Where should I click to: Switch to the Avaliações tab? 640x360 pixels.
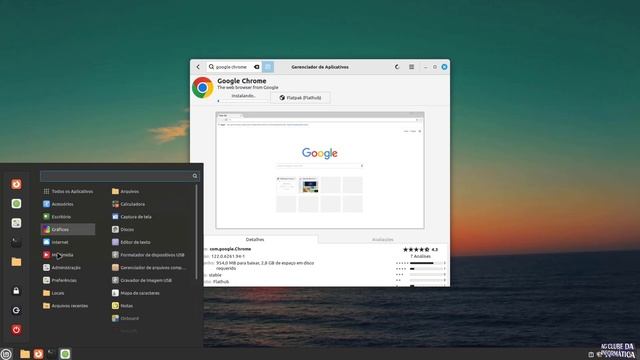[383, 240]
